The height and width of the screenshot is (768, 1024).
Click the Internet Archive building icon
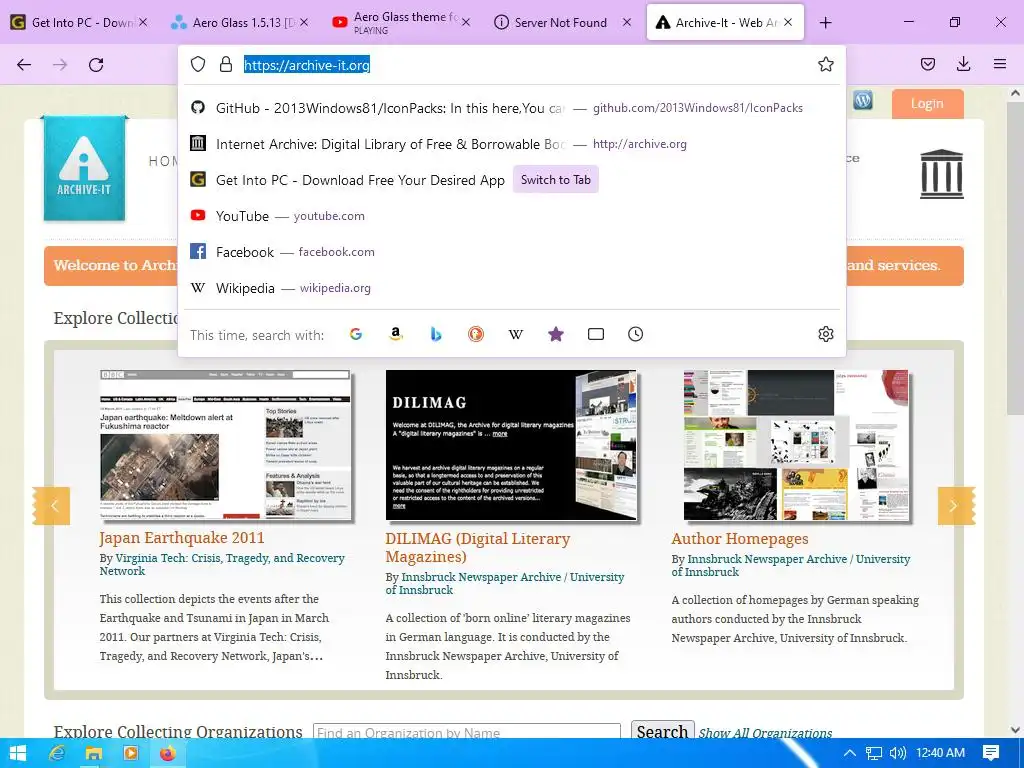click(942, 174)
